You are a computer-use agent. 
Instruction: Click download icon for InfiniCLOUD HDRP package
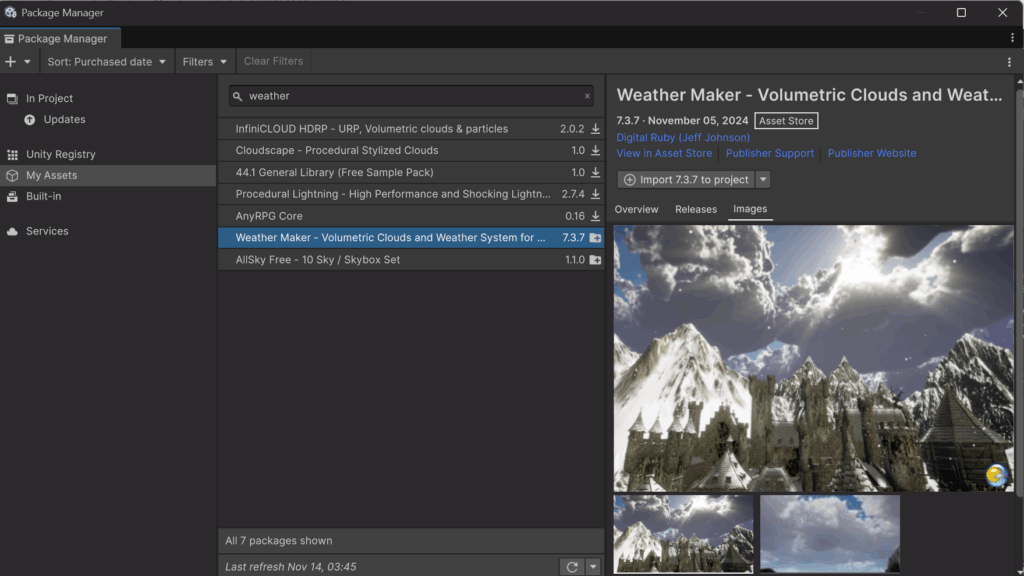(595, 129)
